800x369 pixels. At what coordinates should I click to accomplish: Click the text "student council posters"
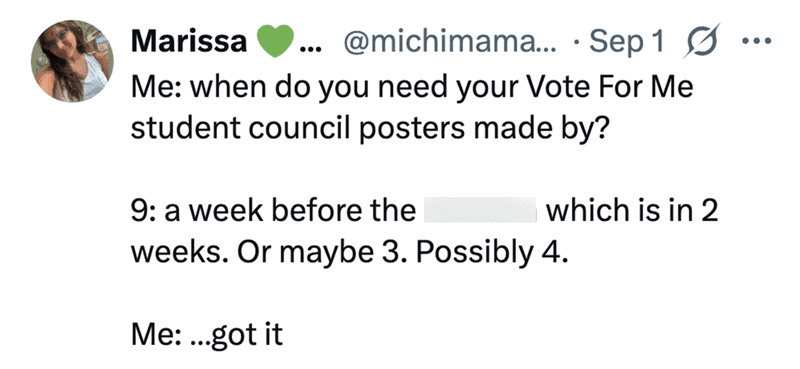298,127
